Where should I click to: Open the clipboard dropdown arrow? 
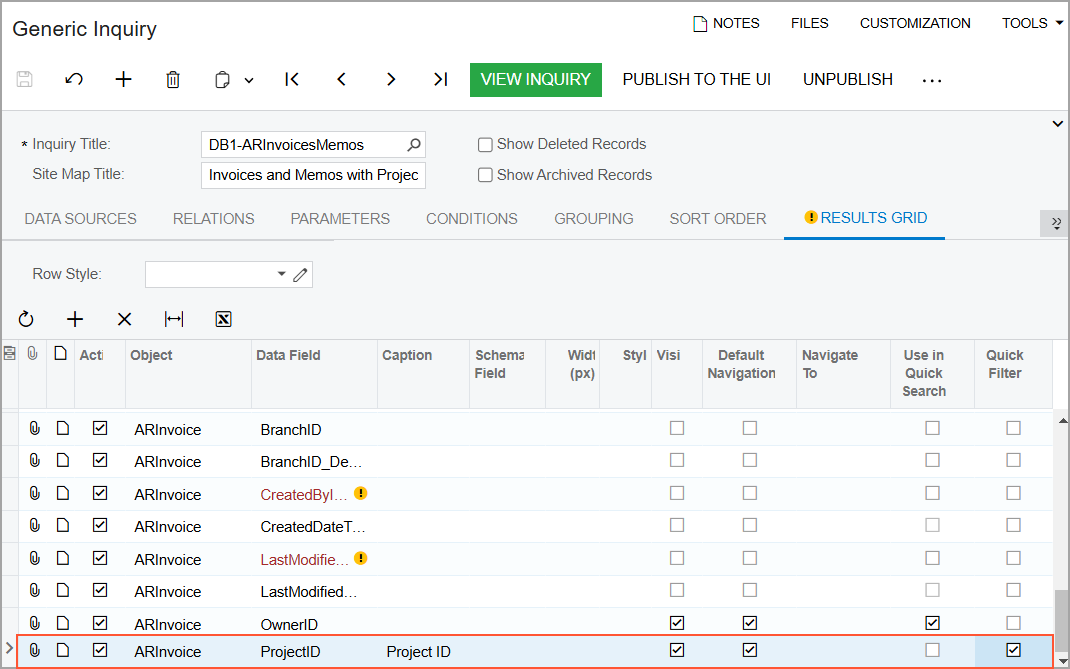coord(249,80)
